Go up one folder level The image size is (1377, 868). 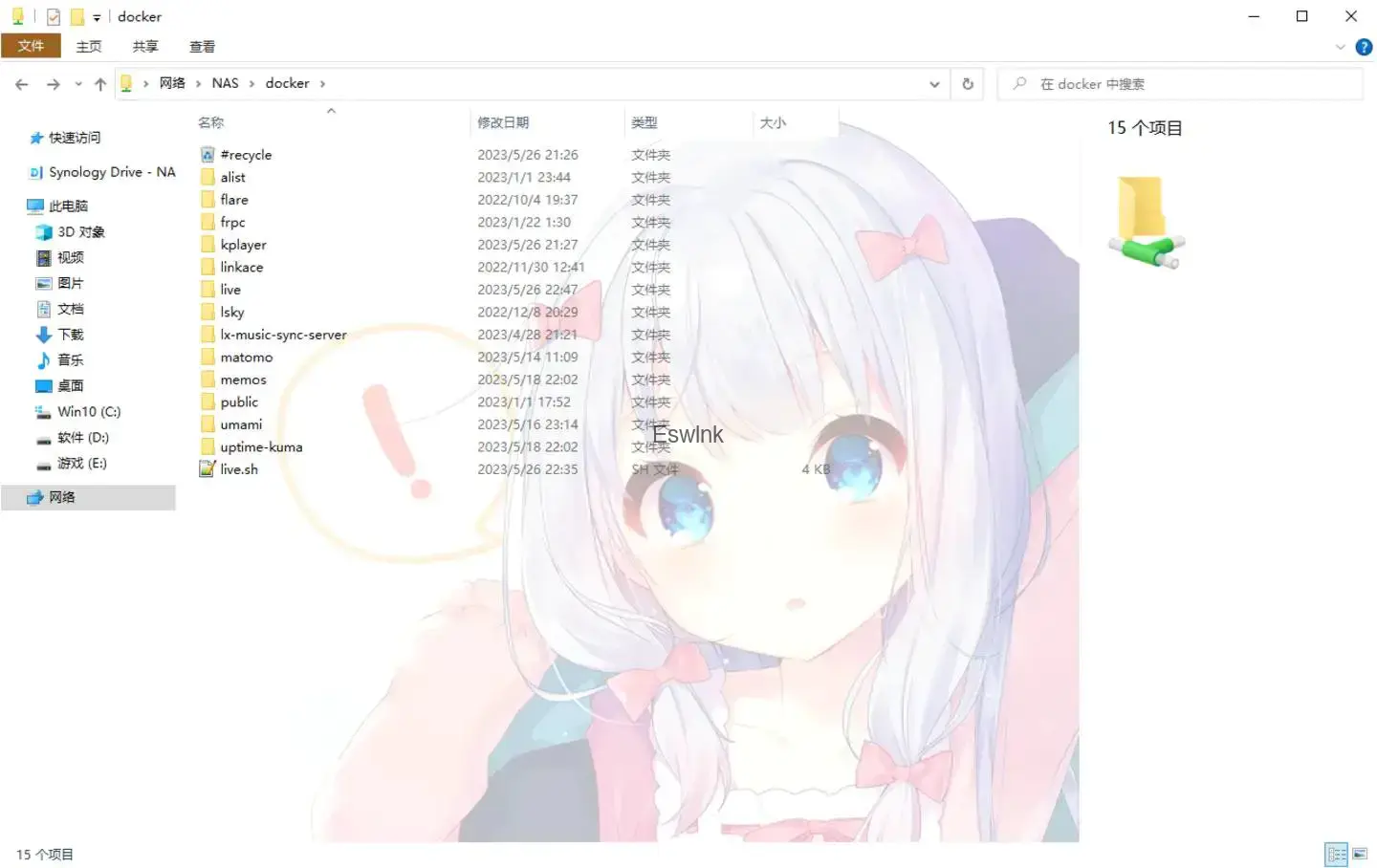click(100, 84)
